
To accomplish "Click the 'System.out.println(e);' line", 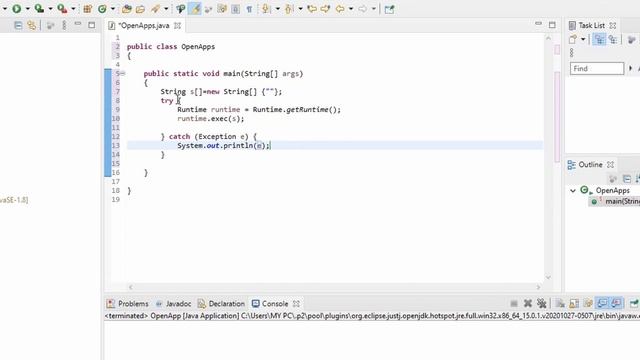I will click(x=224, y=146).
